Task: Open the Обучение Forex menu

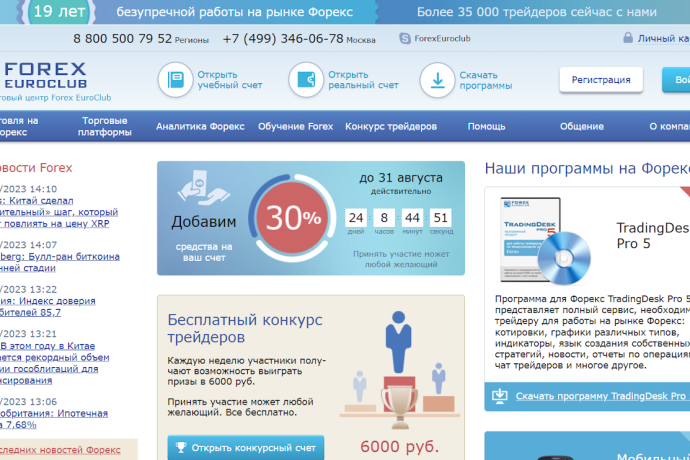Action: [295, 126]
